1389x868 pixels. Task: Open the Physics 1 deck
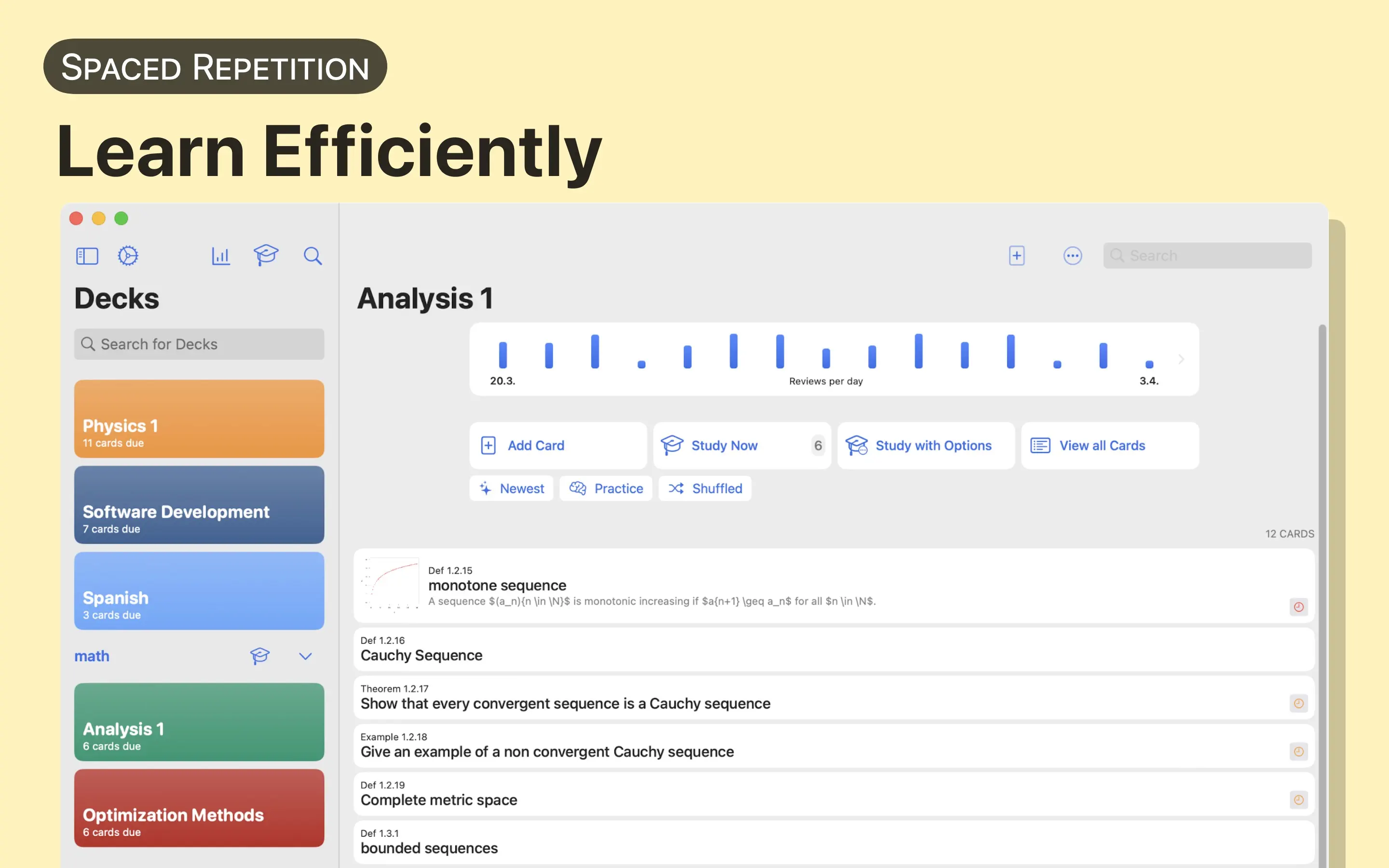click(x=199, y=419)
